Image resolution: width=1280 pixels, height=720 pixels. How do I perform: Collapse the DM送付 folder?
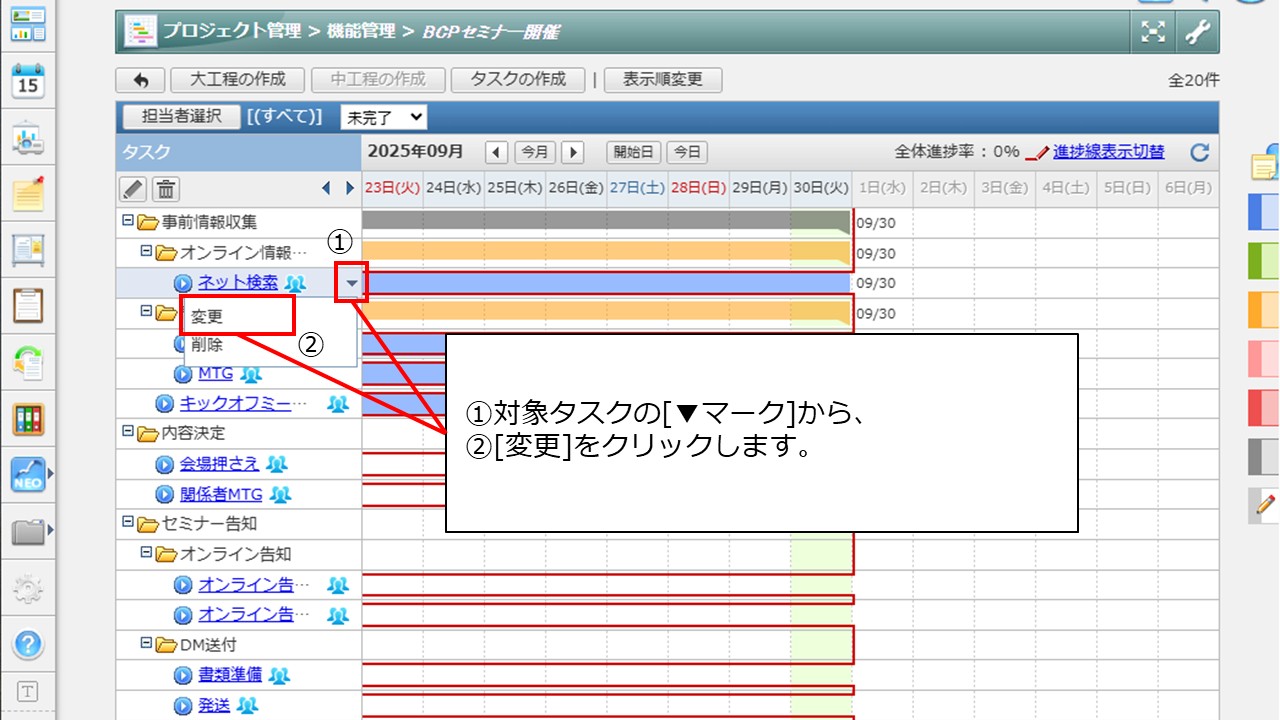click(146, 644)
